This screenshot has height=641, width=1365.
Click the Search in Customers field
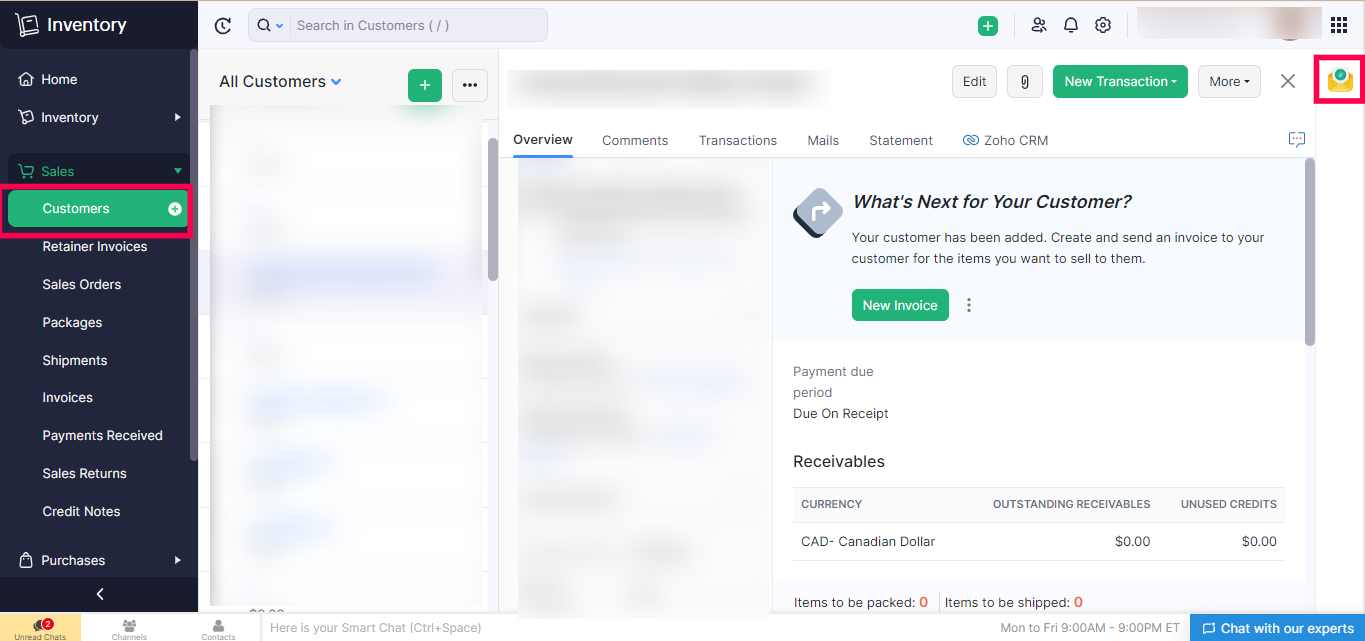[418, 26]
